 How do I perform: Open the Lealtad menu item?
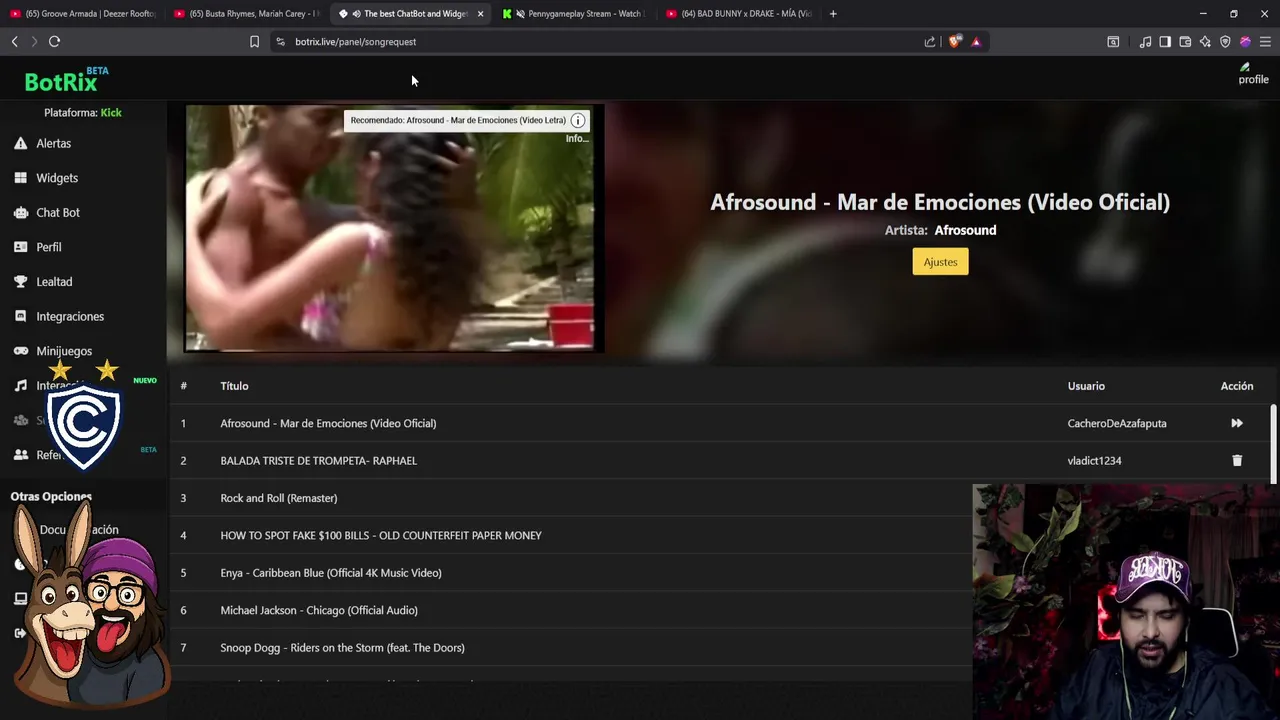(x=54, y=282)
